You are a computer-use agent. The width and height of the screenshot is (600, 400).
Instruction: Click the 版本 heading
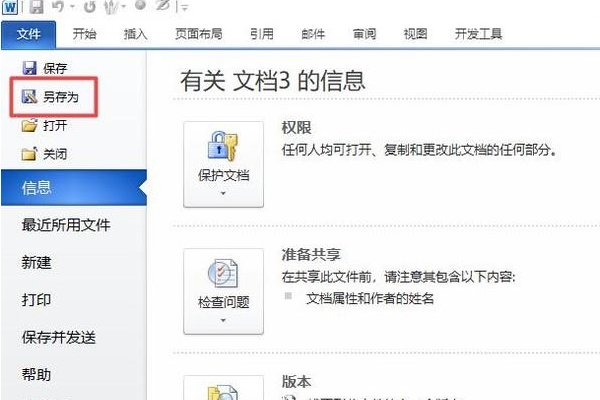coord(296,381)
